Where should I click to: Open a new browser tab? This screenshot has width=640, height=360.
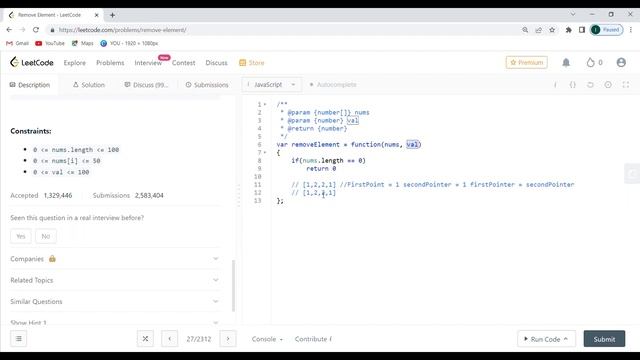point(112,15)
